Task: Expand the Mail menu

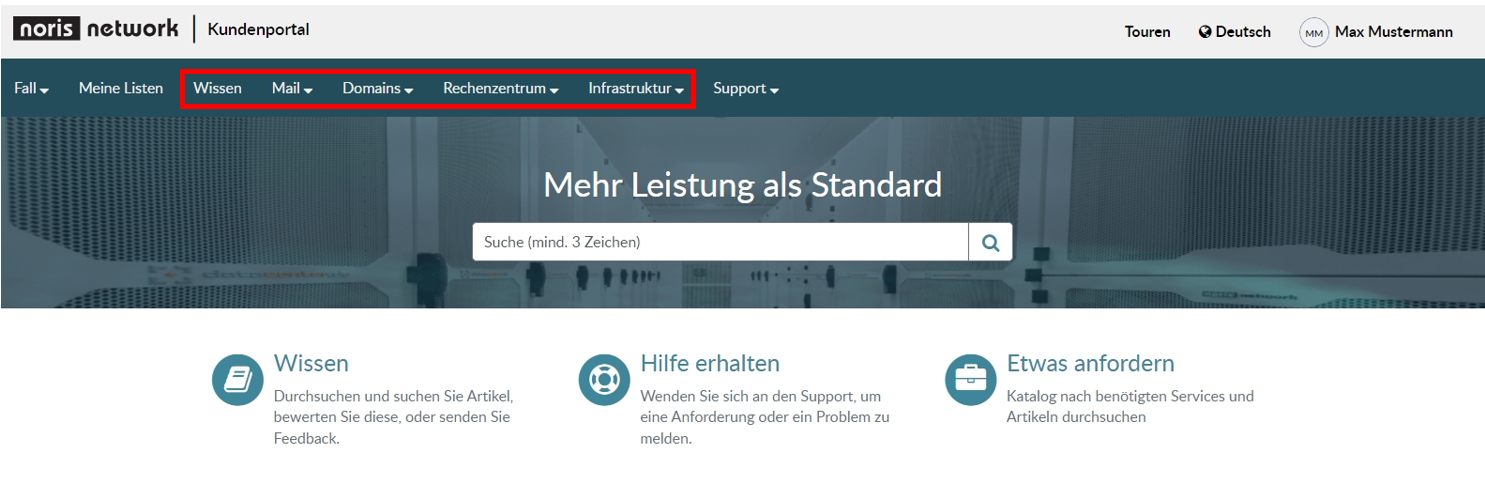Action: coord(292,88)
